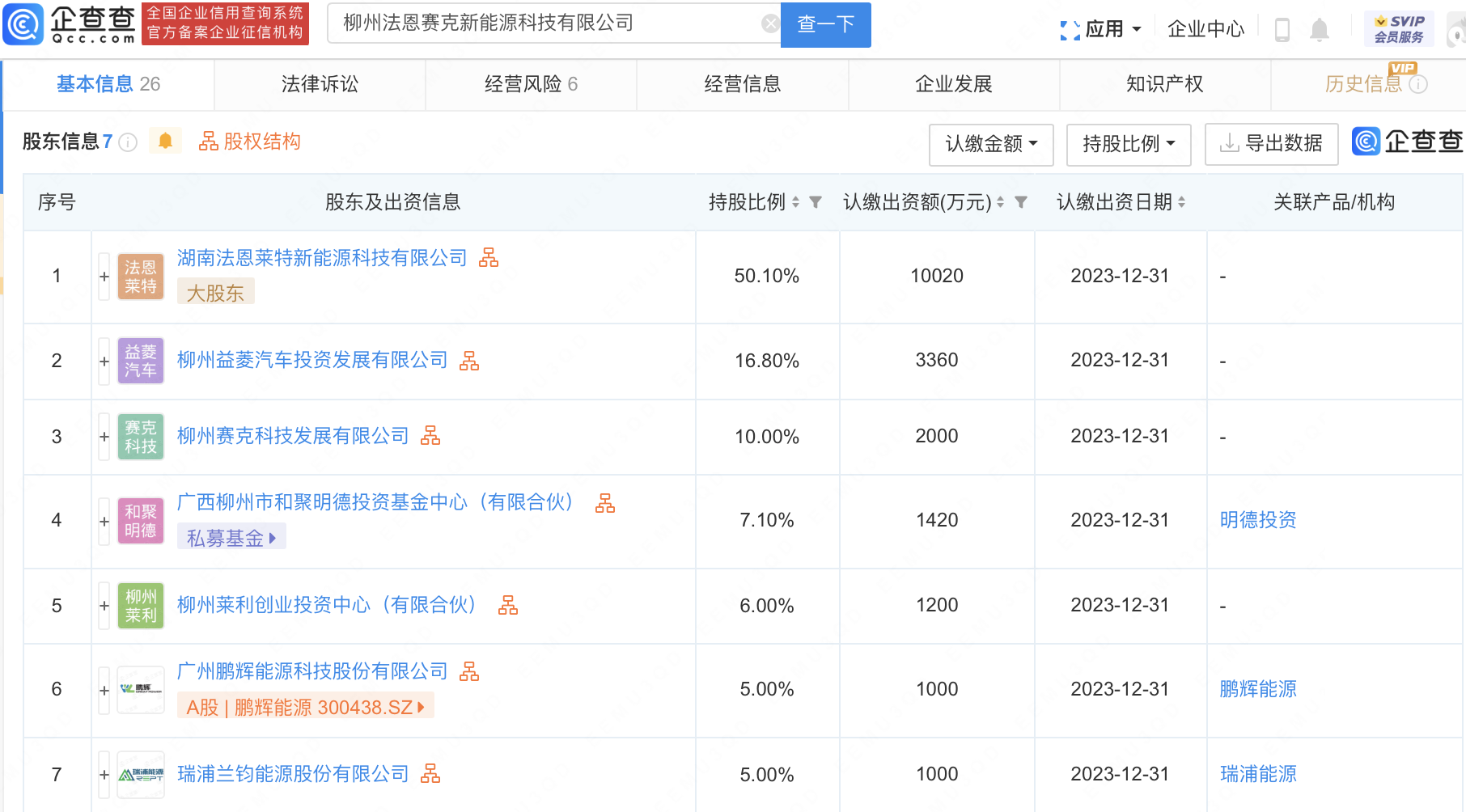This screenshot has height=812, width=1466.
Task: Switch to the 知识产权 tab
Action: pyautogui.click(x=1165, y=84)
